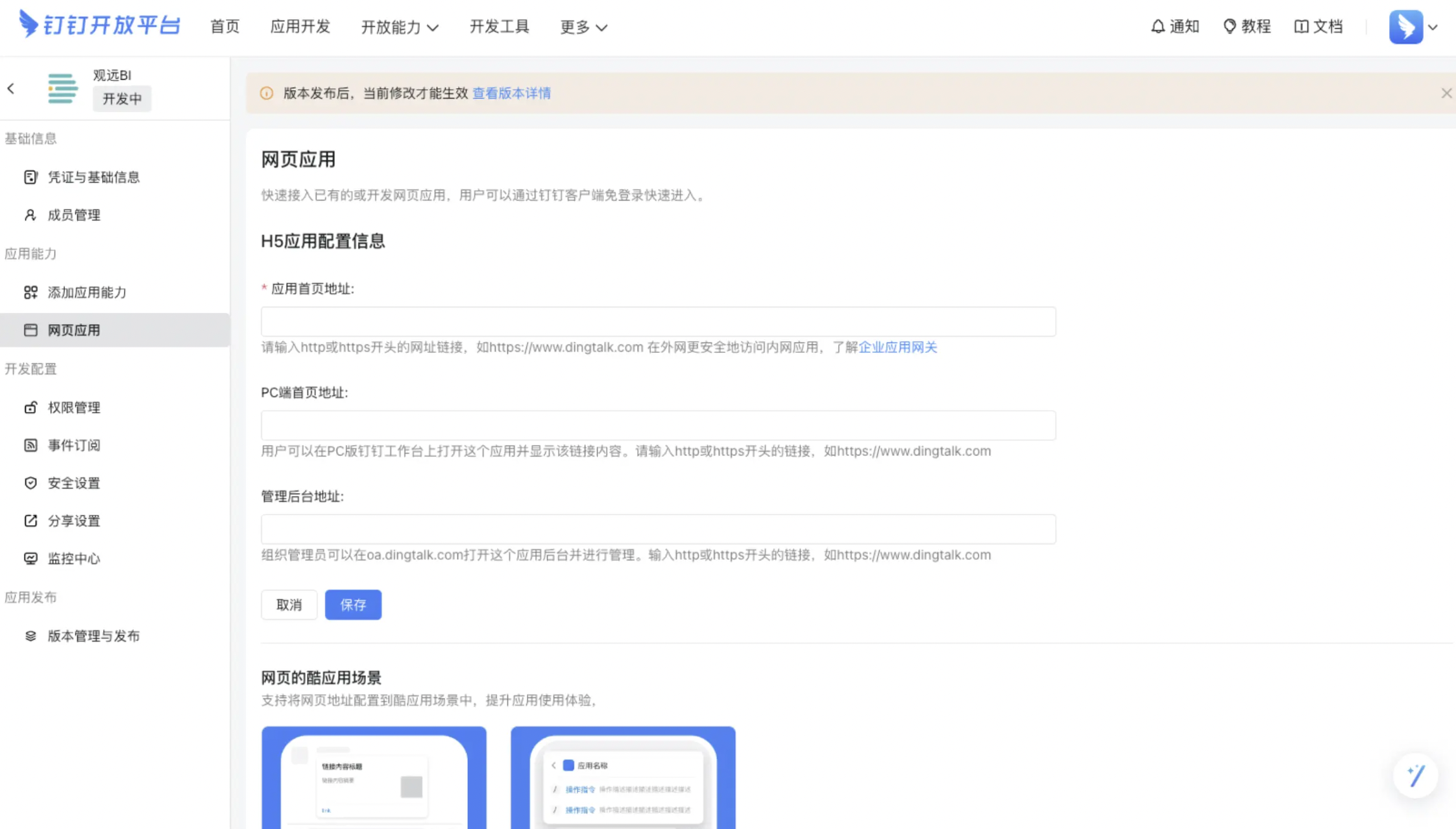The width and height of the screenshot is (1456, 829).
Task: Open 应用开发 in the top navigation
Action: 300,27
